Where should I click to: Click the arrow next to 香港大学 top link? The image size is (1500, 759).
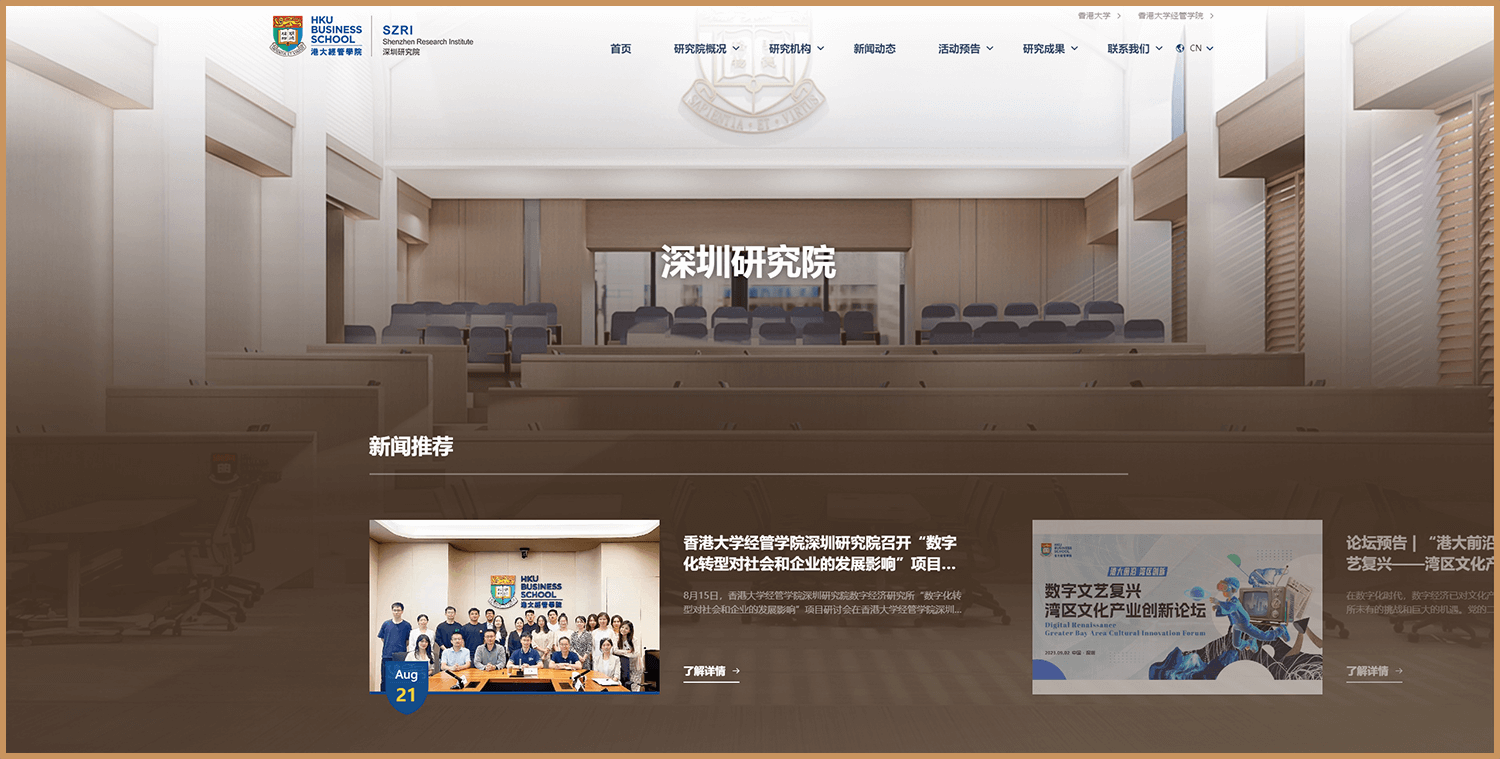[1118, 16]
